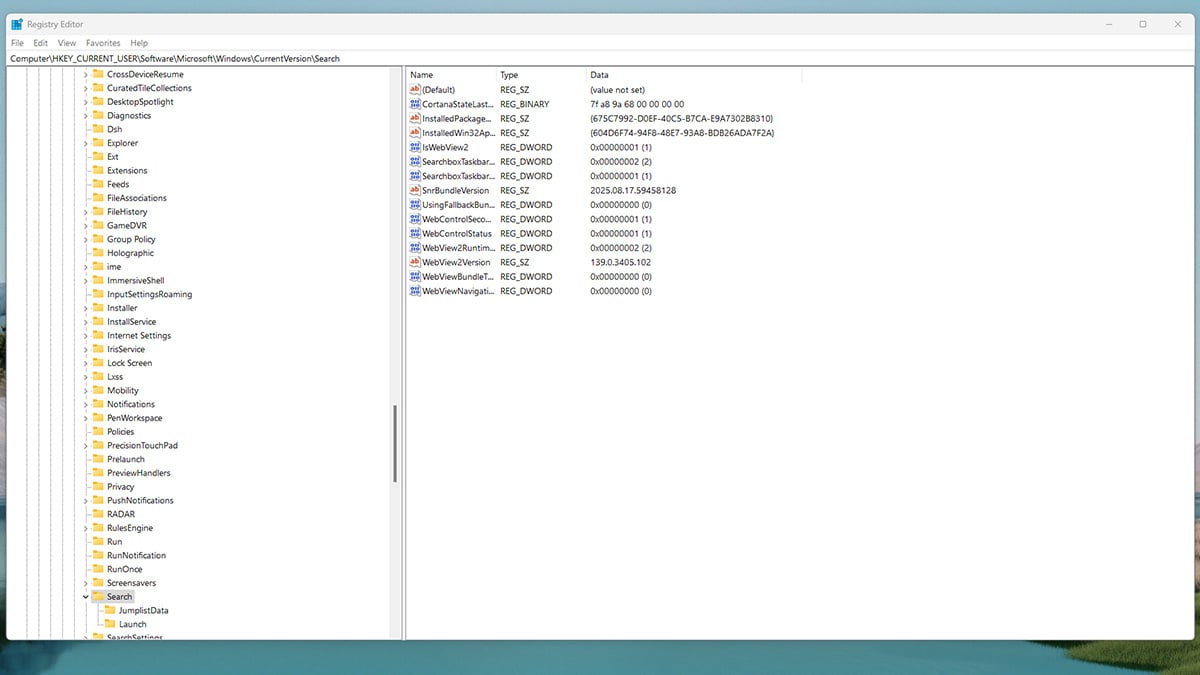1200x675 pixels.
Task: Click the binary icon of CortanaStateLast value
Action: pos(415,104)
